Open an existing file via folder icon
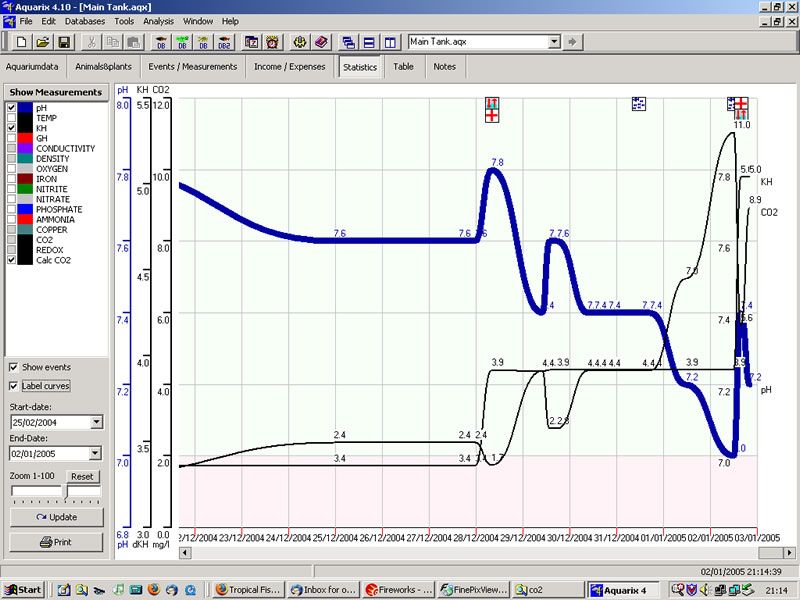Image resolution: width=800 pixels, height=600 pixels. 43,42
